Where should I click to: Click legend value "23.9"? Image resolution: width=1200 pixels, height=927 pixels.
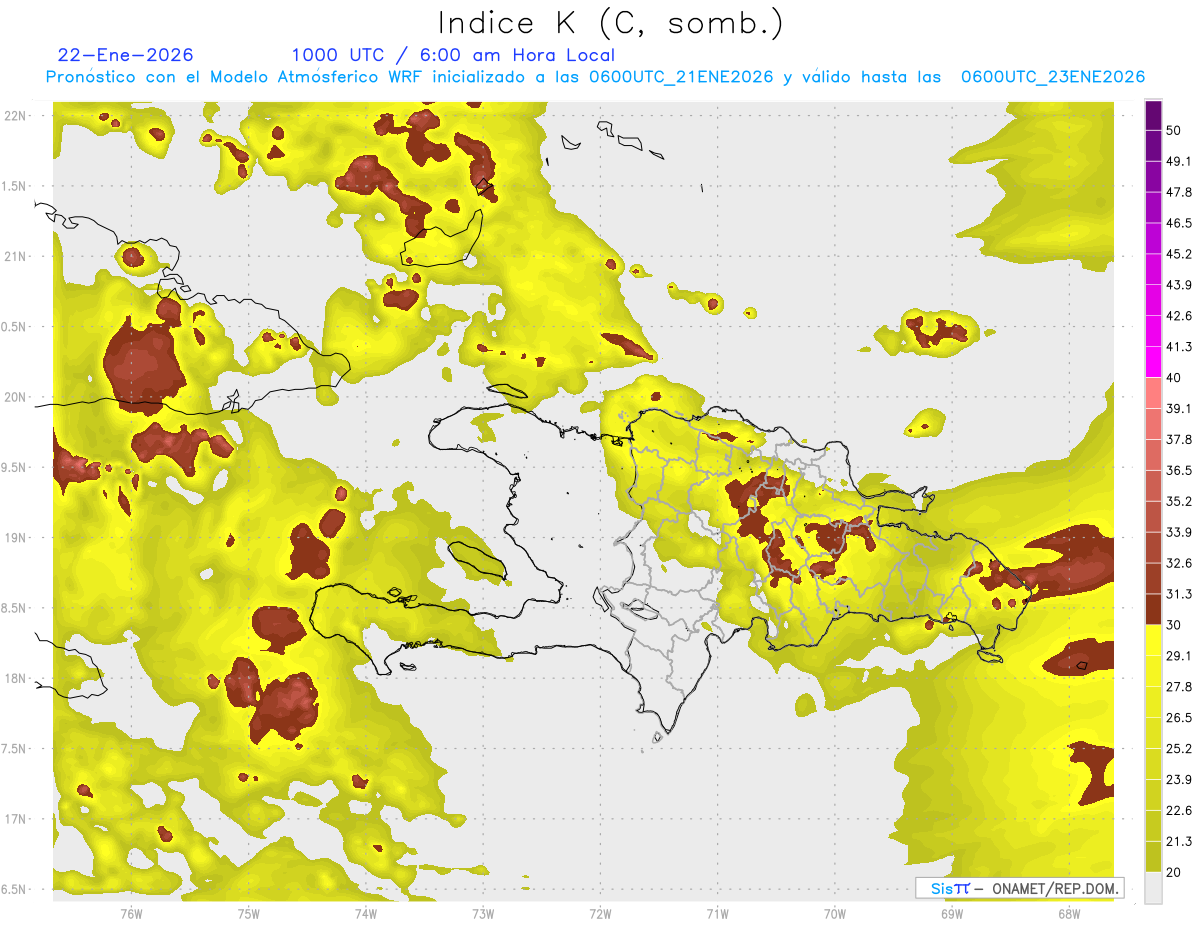(x=1178, y=779)
